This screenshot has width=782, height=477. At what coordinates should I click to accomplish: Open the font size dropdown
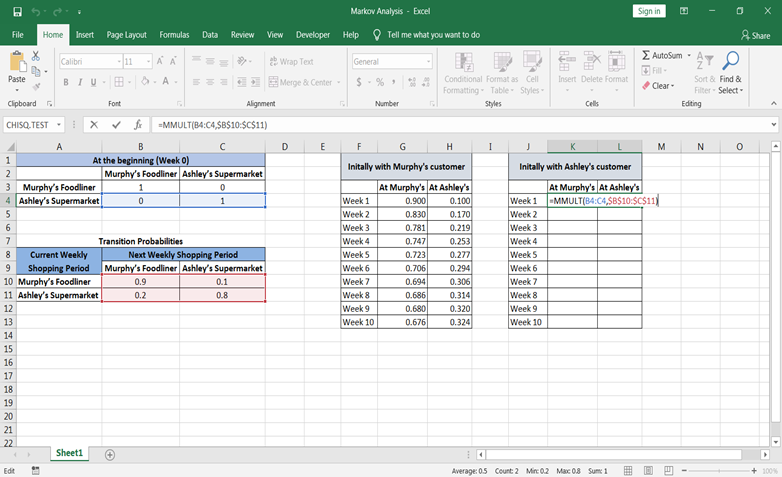[149, 61]
